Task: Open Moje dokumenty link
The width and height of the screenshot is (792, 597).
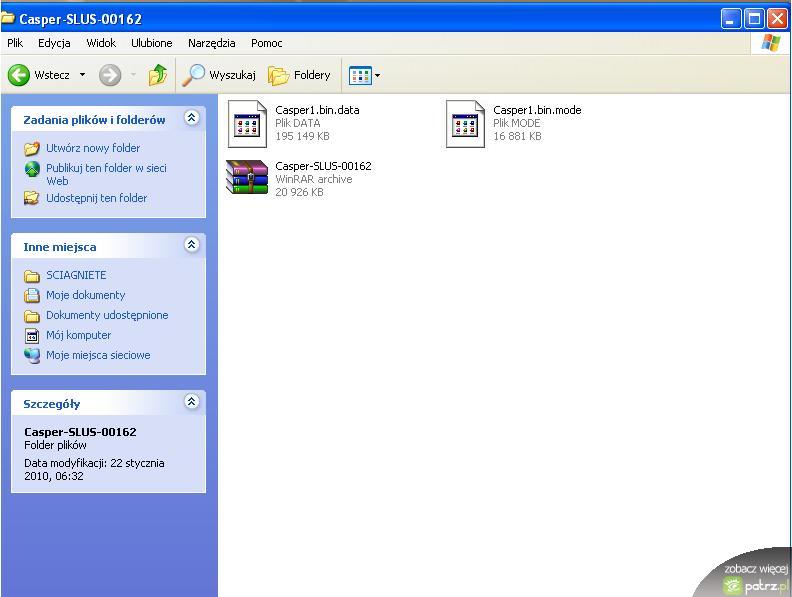Action: coord(85,295)
